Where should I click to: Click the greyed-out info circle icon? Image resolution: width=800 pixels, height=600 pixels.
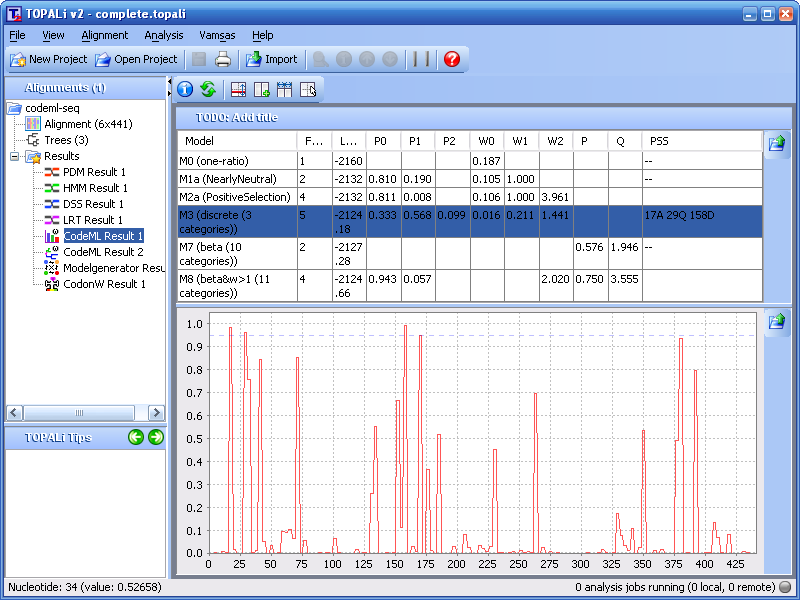pos(344,59)
